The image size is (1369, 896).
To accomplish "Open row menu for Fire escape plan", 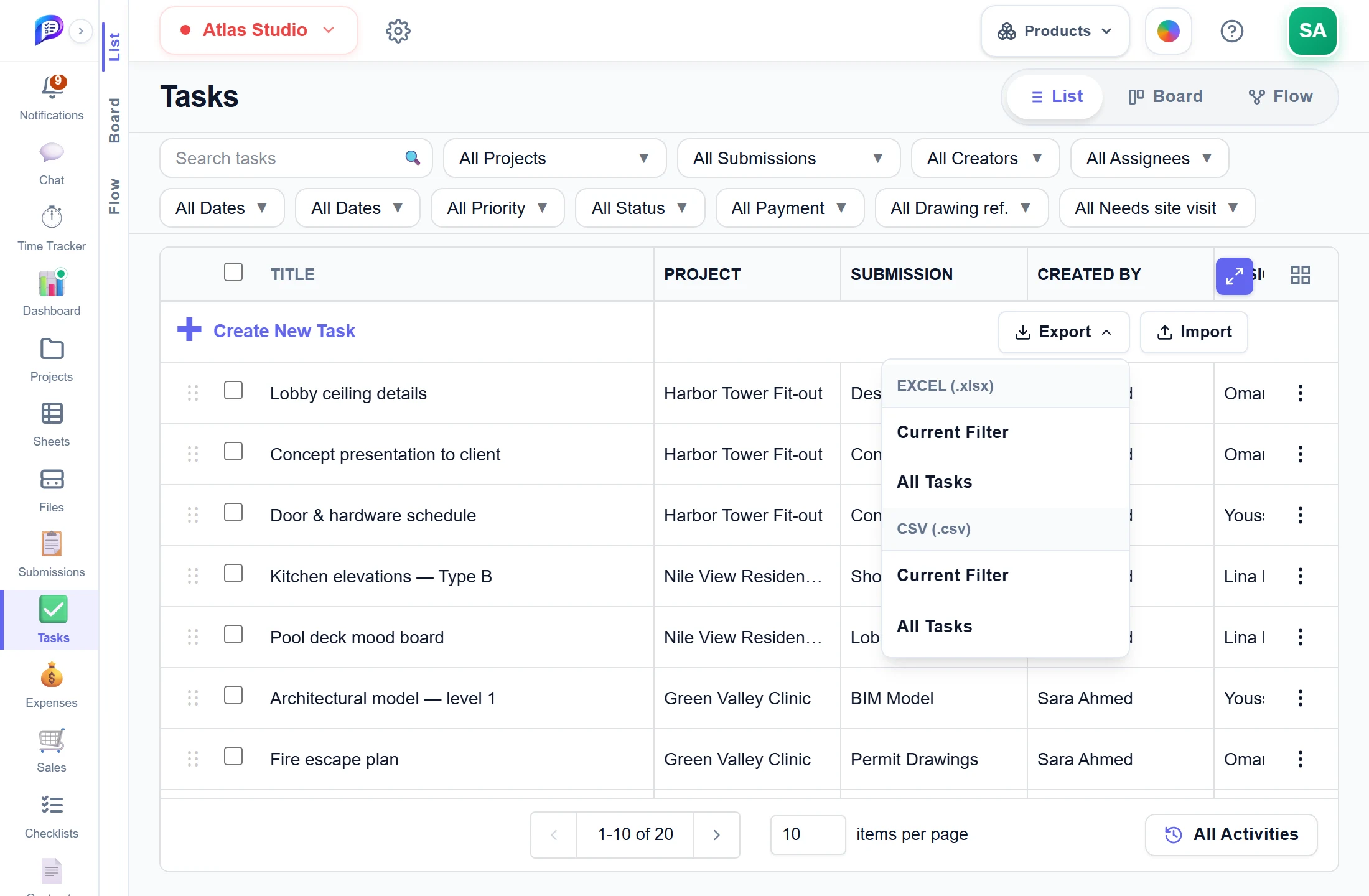I will click(x=1301, y=759).
